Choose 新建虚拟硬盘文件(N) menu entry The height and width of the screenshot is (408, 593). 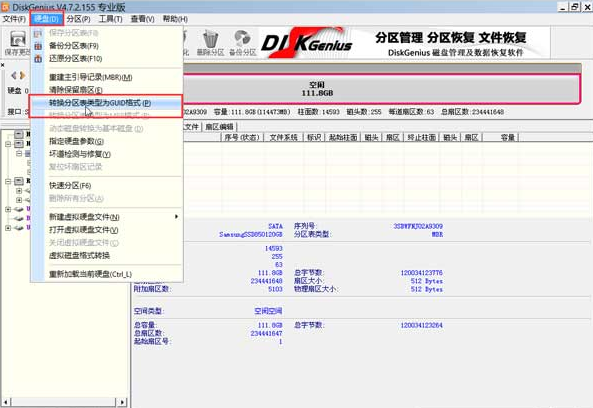(107, 217)
